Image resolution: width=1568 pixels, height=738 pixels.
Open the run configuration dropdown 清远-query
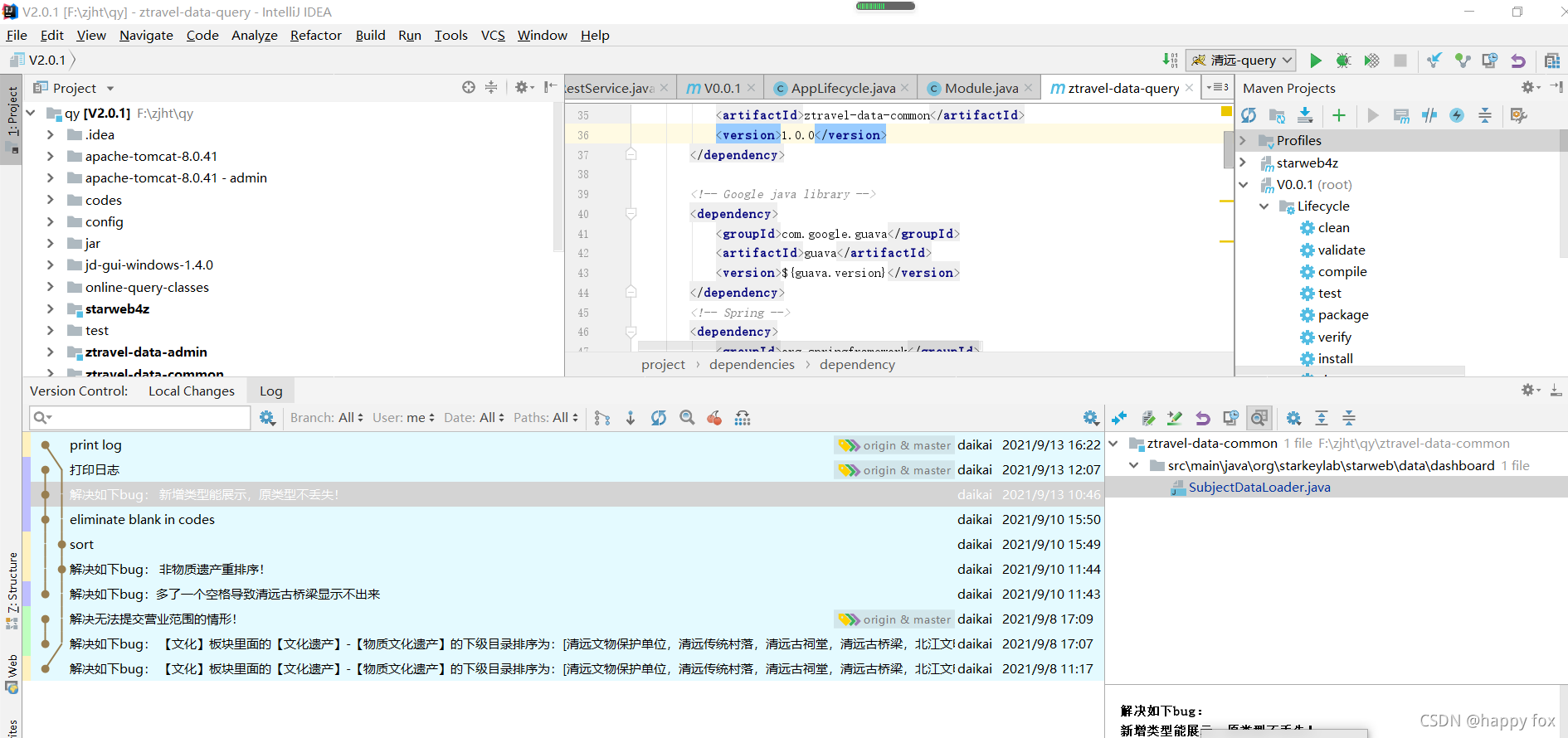coord(1241,60)
